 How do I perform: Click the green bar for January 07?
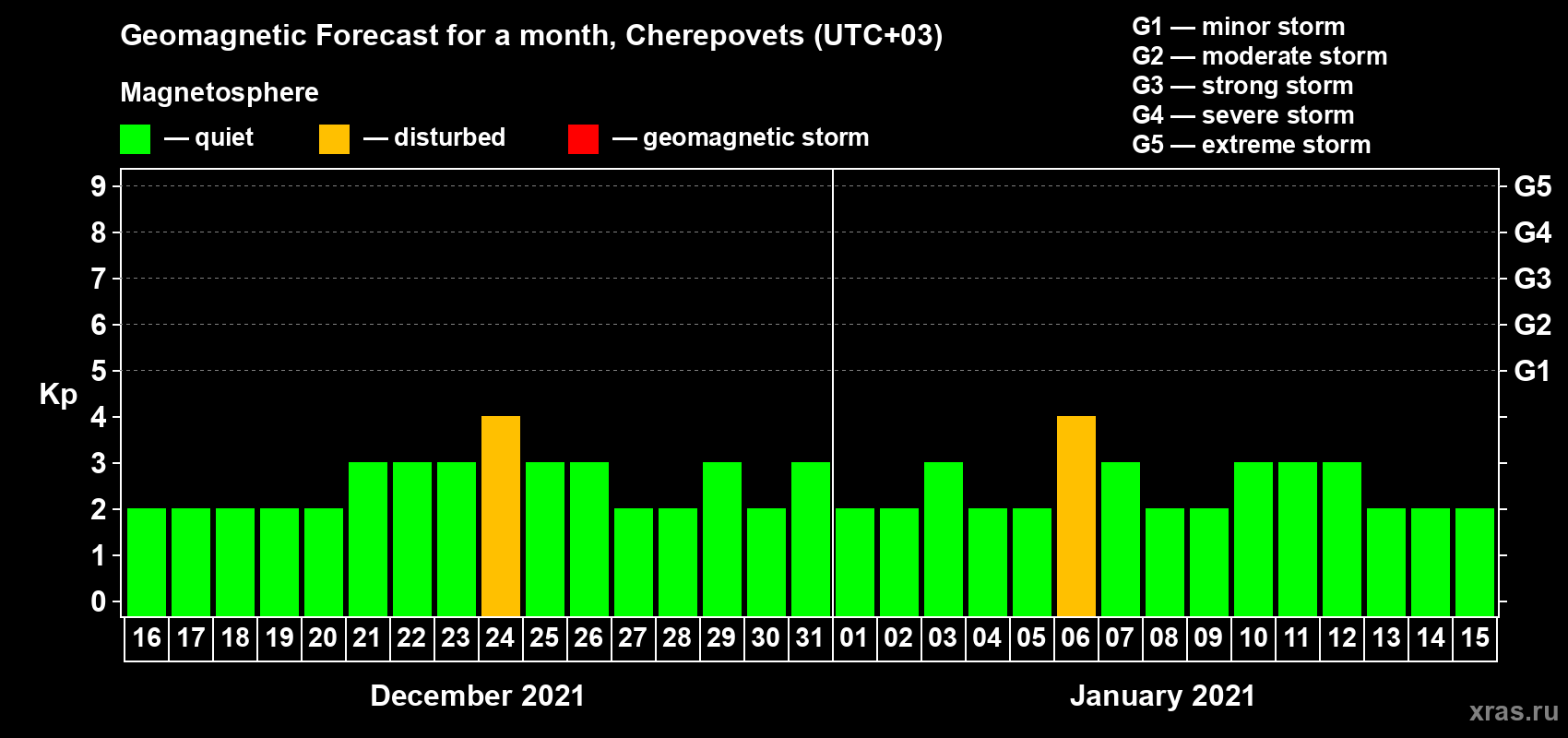click(1121, 539)
